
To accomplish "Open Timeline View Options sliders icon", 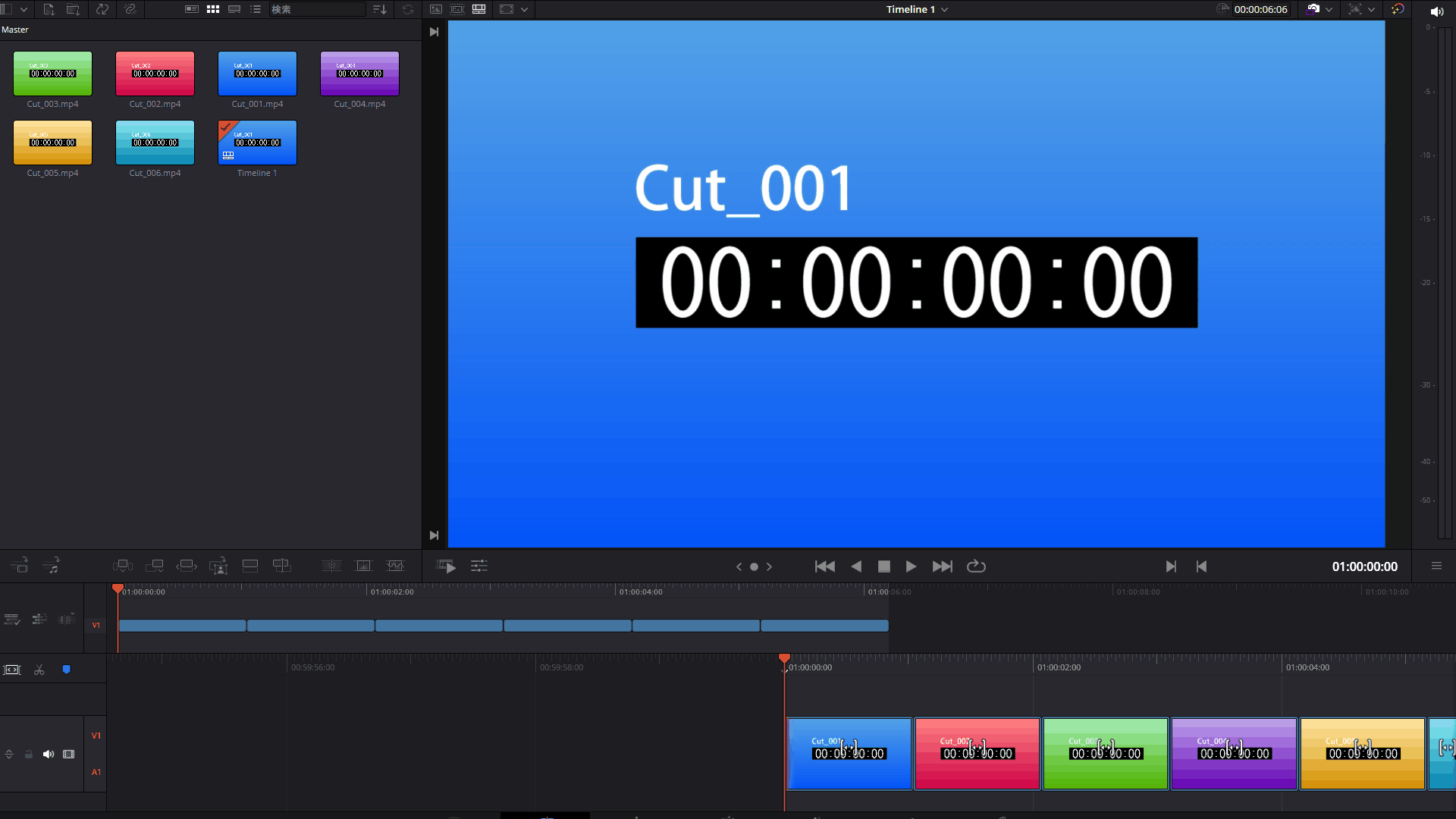I will point(479,566).
